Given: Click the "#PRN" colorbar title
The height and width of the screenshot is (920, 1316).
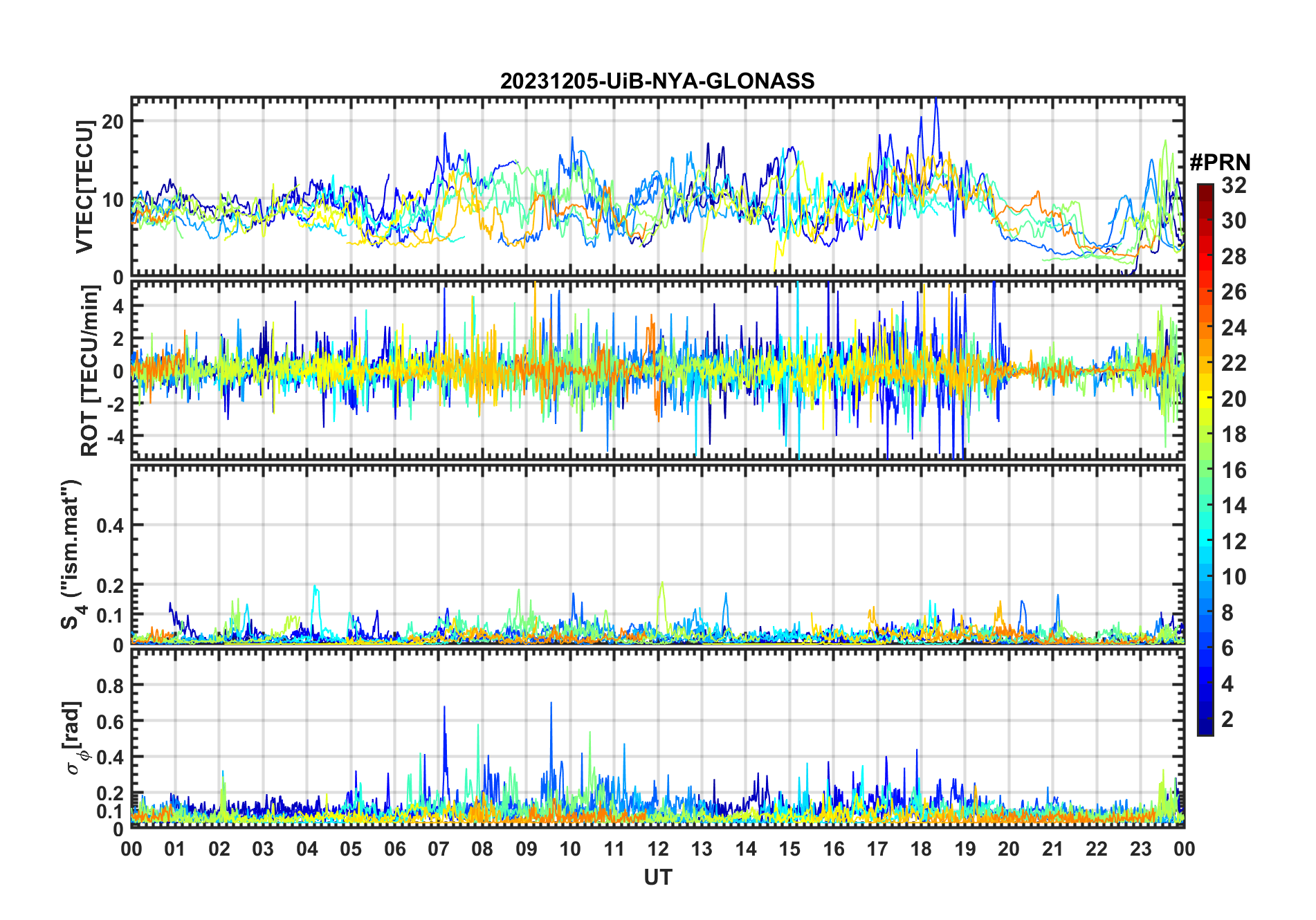Looking at the screenshot, I should 1220,163.
